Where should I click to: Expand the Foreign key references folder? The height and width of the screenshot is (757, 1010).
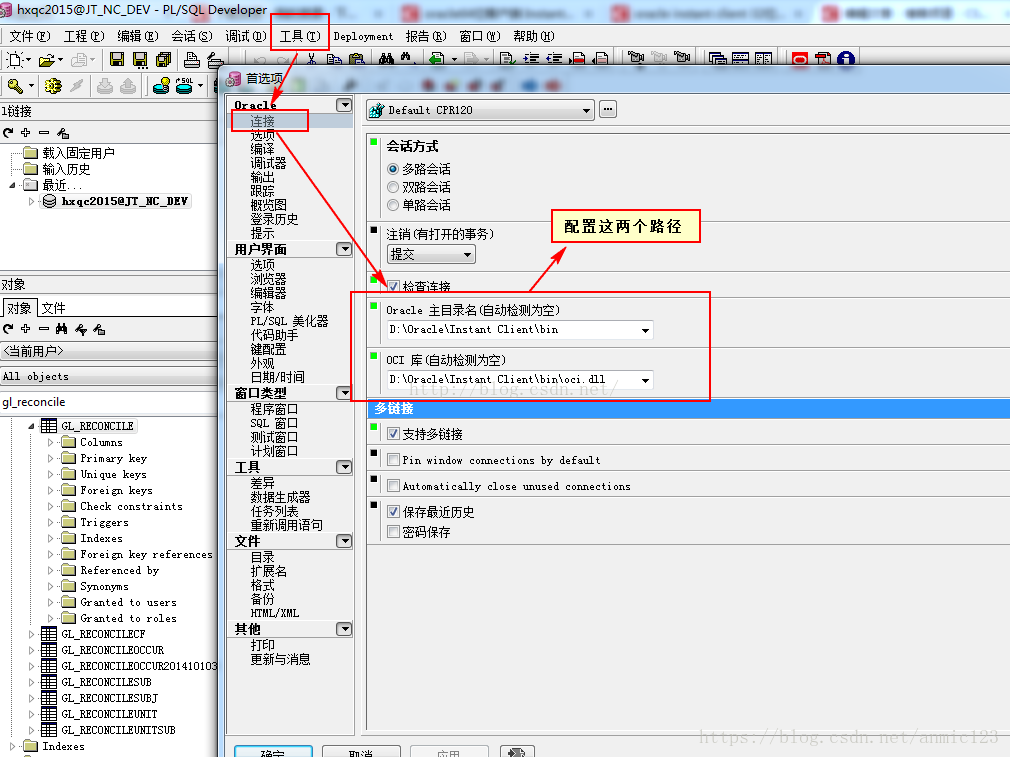click(x=50, y=554)
